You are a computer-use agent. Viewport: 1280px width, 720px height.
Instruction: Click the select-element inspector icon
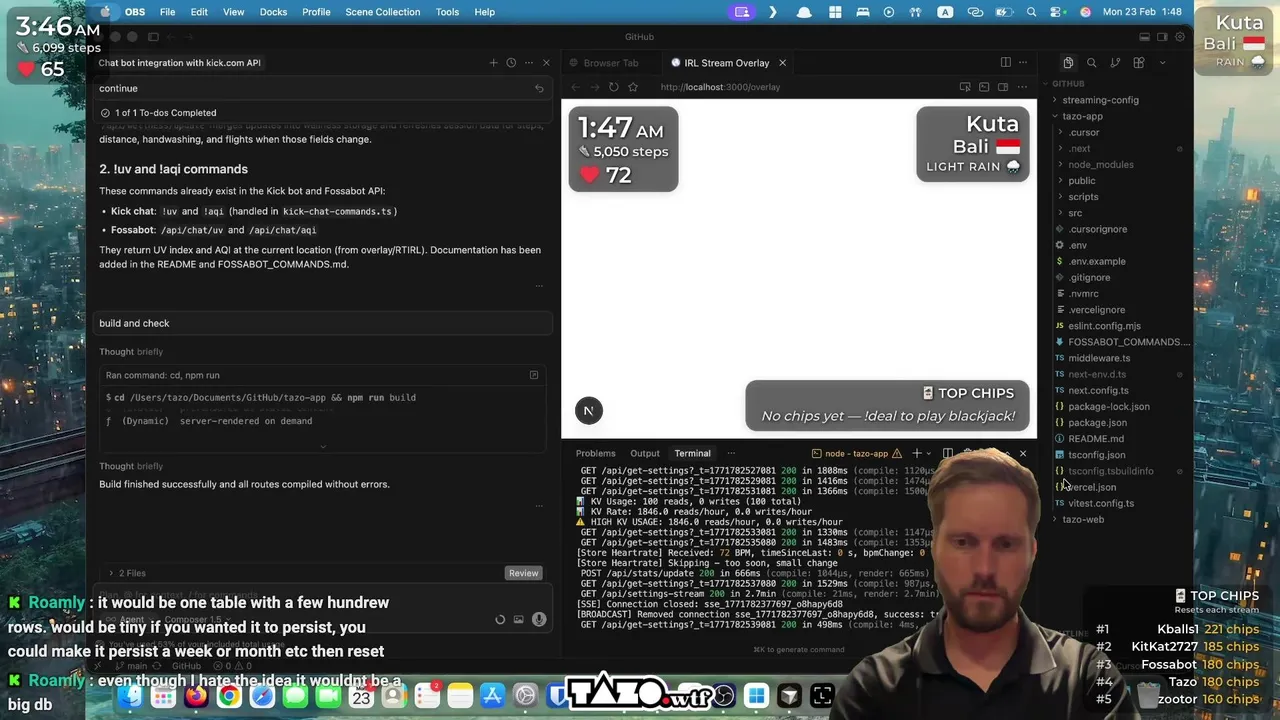click(965, 87)
